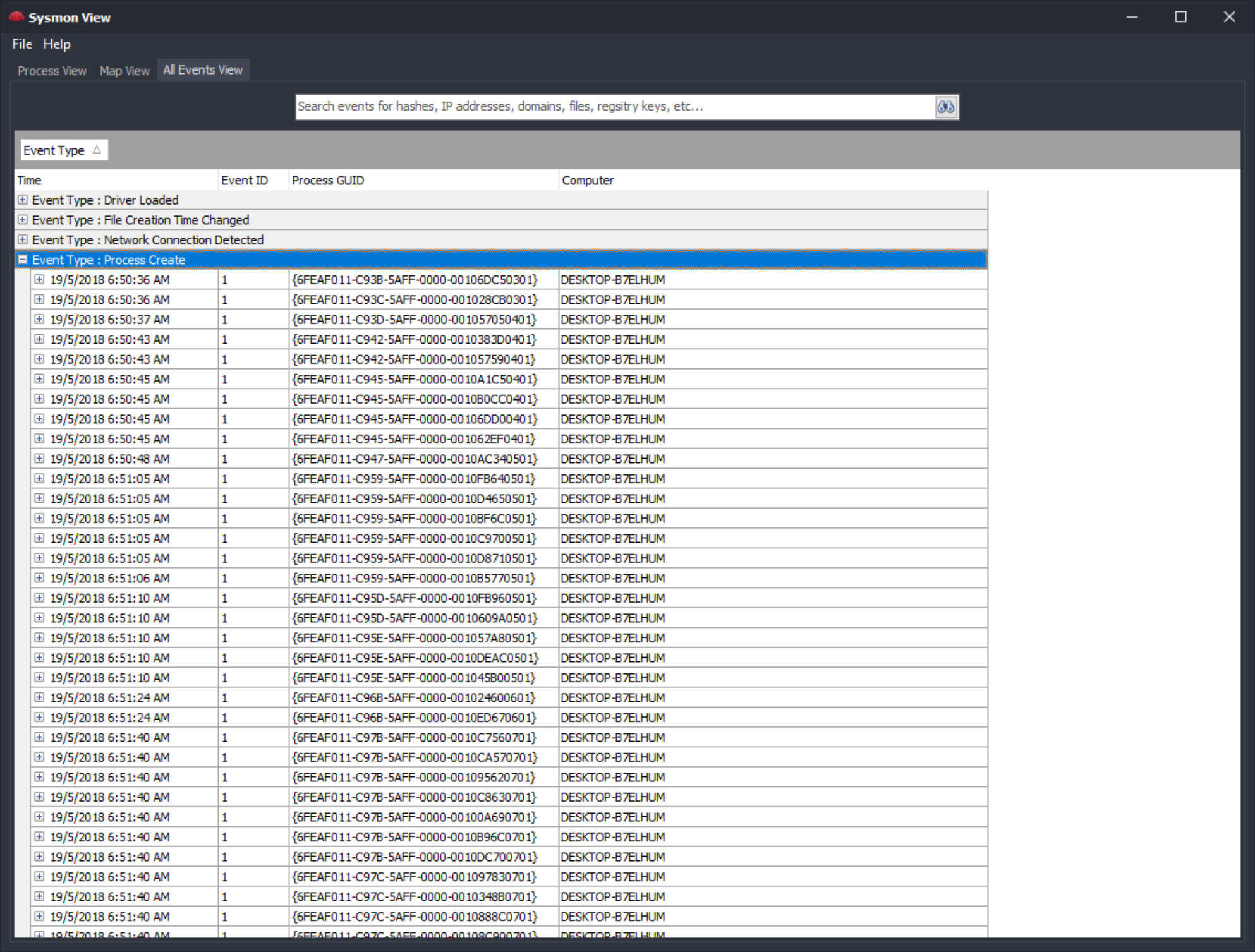Open the File menu
The height and width of the screenshot is (952, 1255).
pos(21,44)
